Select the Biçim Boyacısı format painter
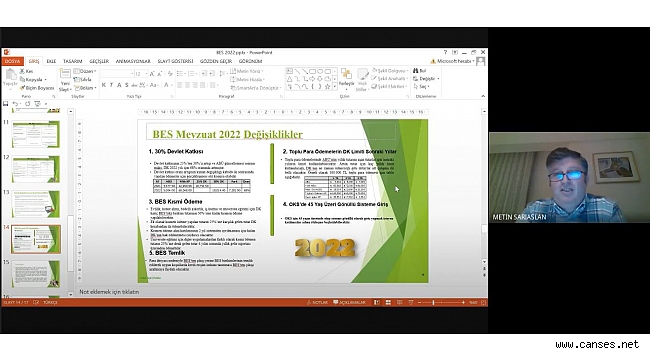Screen dimensions: 650x360 tap(37, 88)
